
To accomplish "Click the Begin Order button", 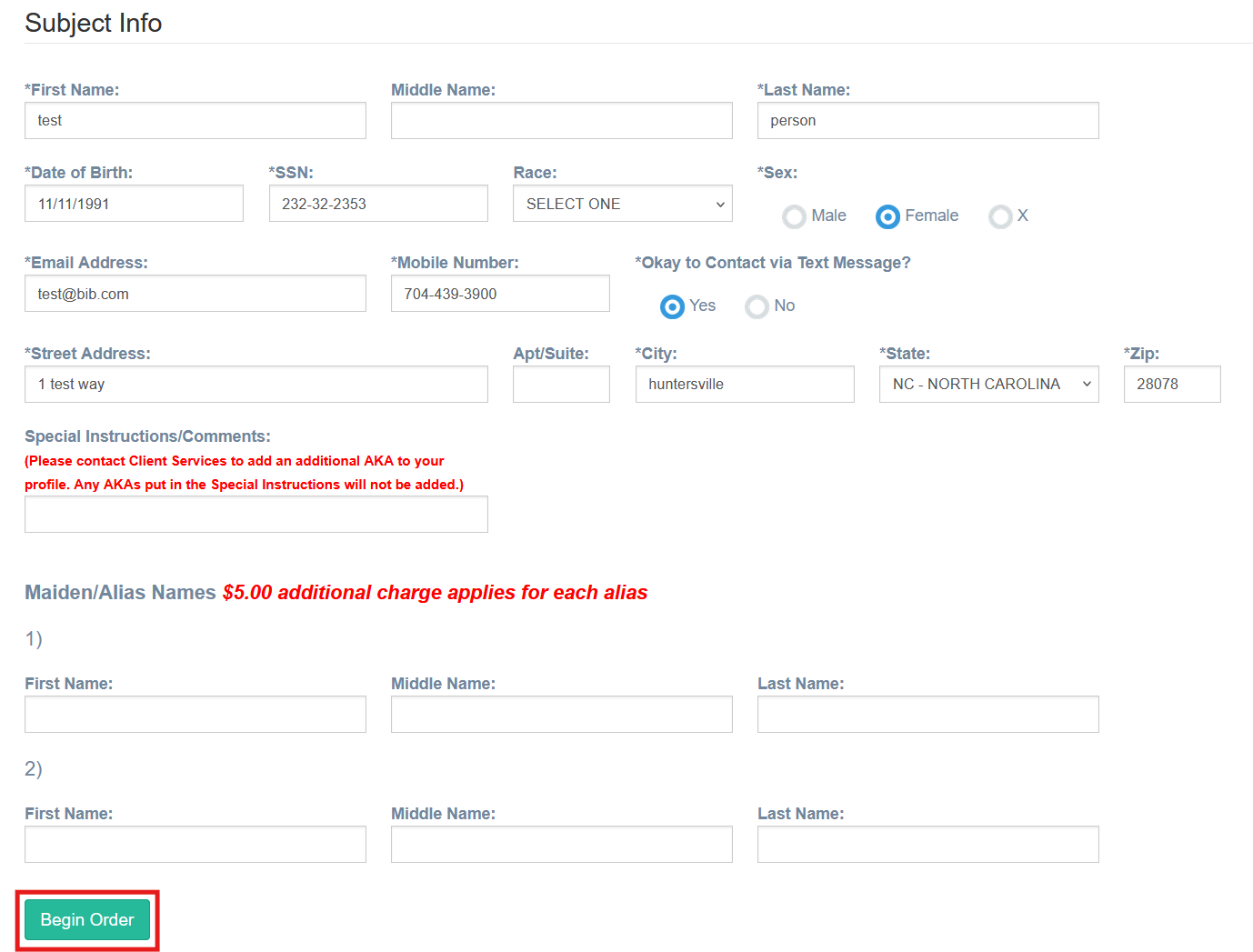I will click(x=87, y=920).
